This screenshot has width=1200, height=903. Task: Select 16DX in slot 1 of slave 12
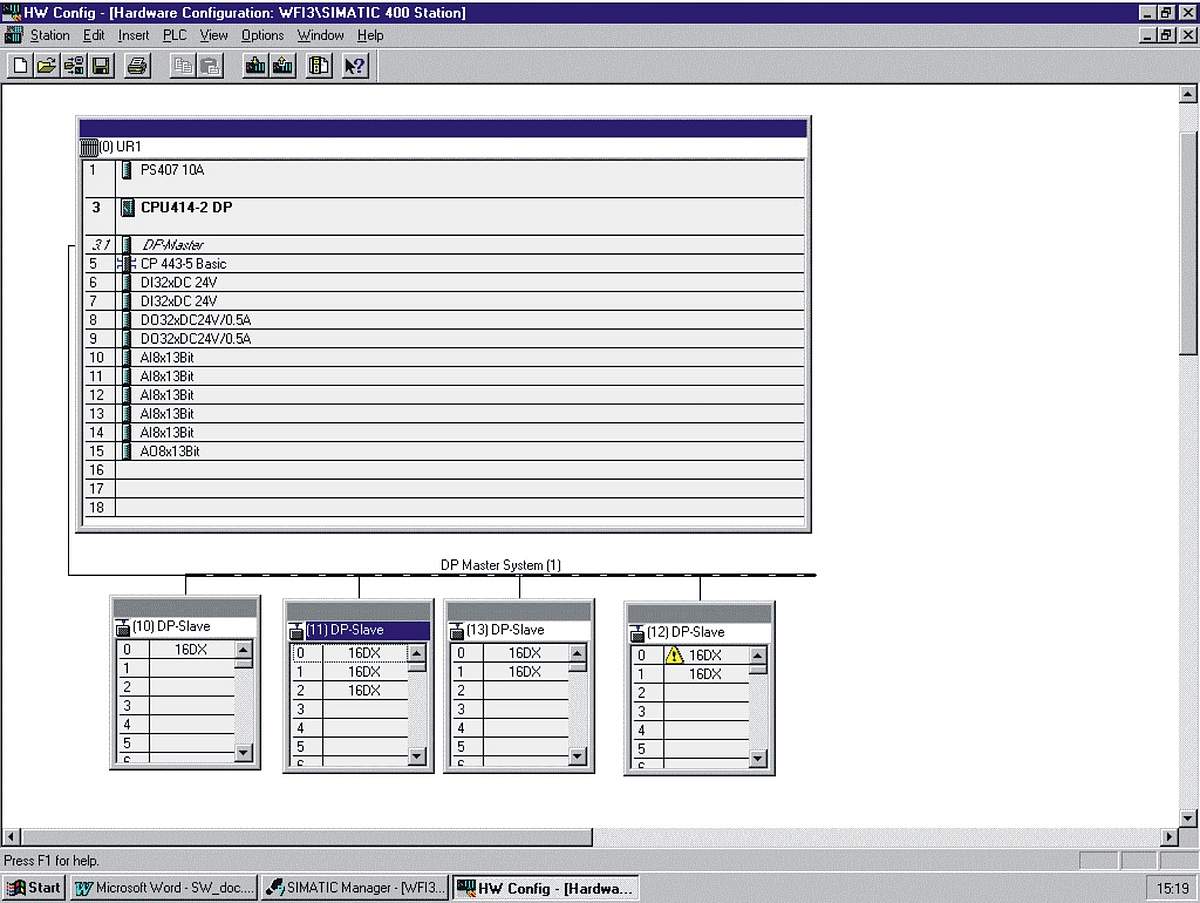[x=705, y=675]
